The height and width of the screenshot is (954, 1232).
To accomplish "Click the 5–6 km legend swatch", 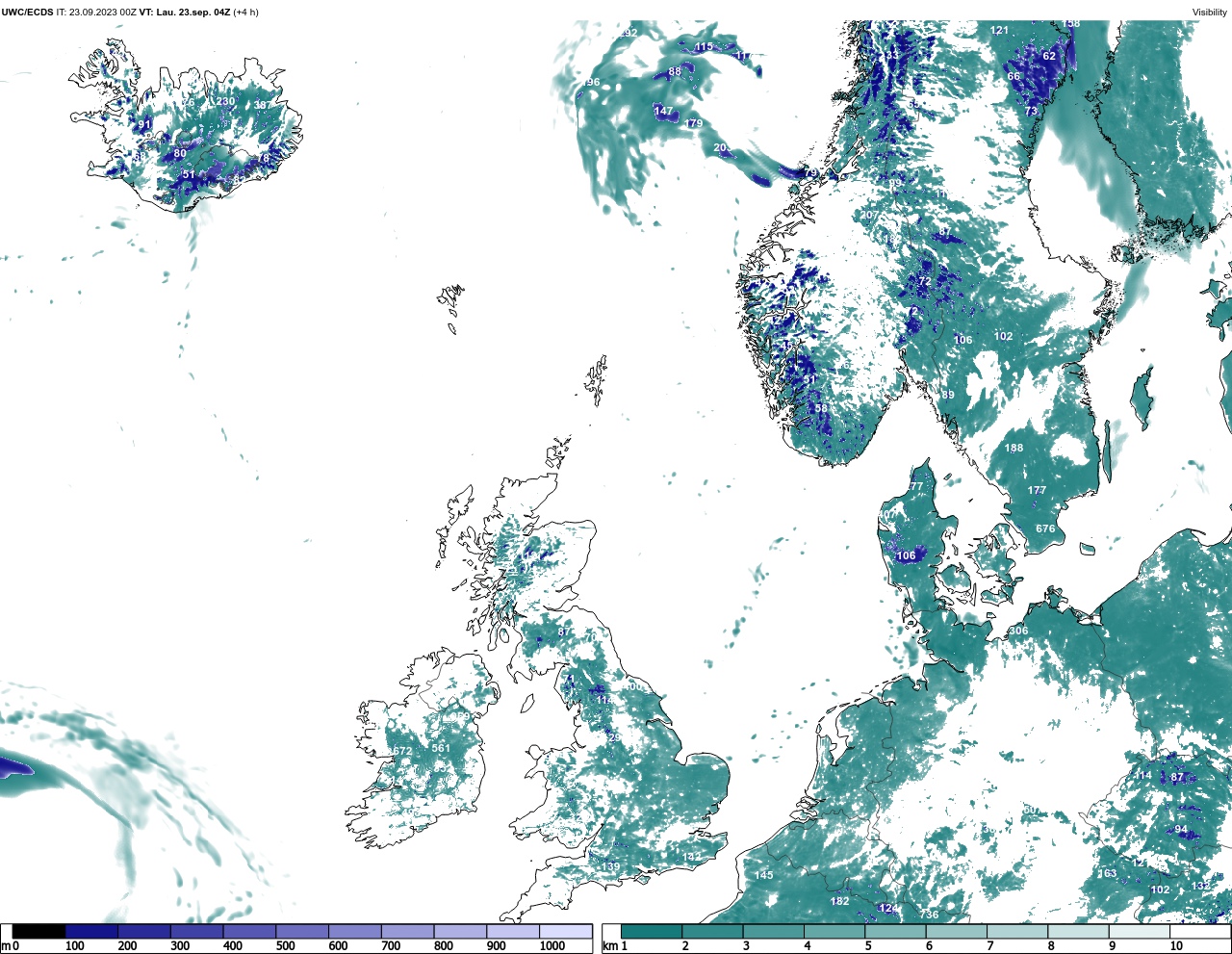I will (895, 932).
